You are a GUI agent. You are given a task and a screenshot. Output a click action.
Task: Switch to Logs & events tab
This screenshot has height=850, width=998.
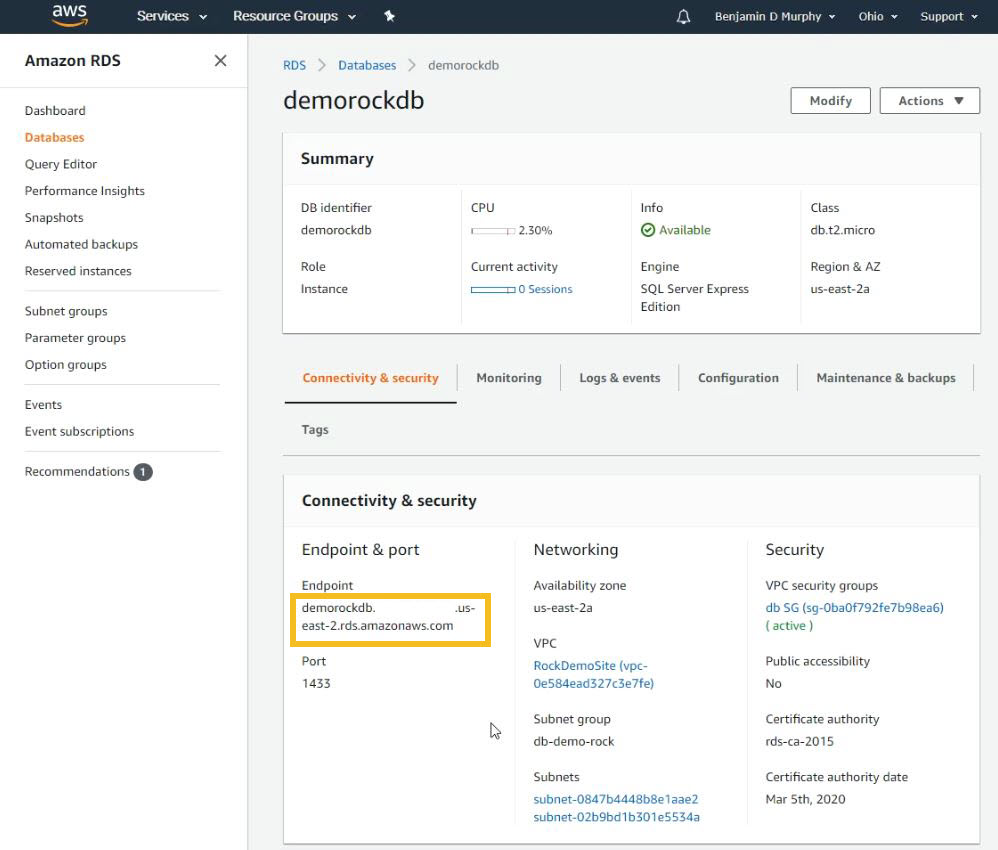click(x=619, y=378)
